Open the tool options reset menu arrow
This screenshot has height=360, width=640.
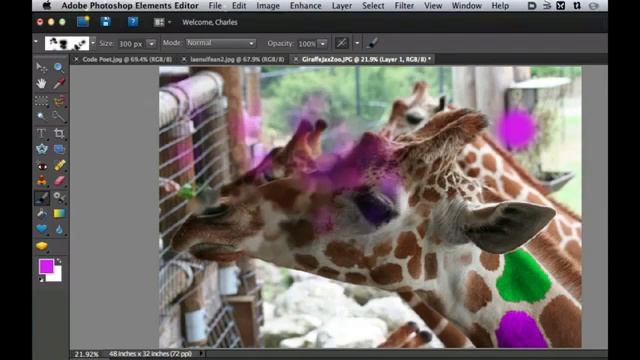36,42
